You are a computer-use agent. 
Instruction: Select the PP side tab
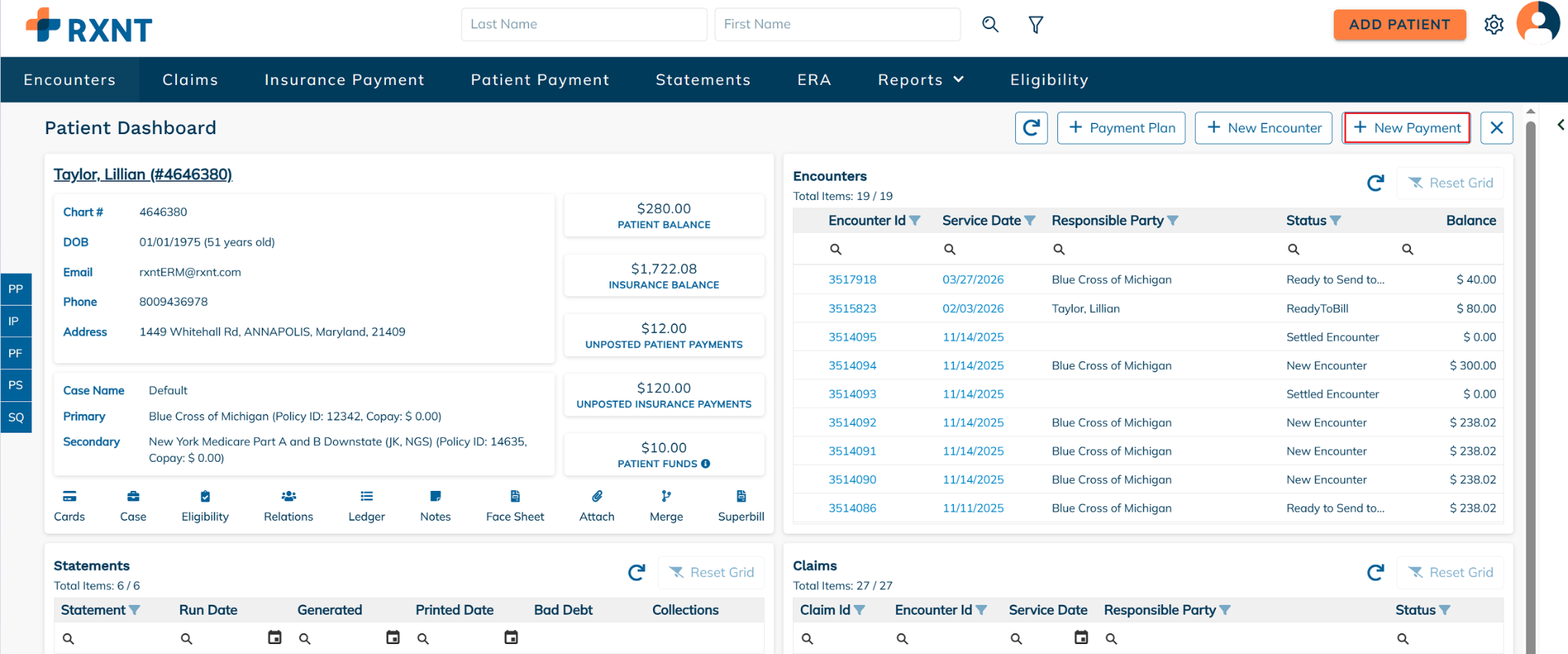16,289
